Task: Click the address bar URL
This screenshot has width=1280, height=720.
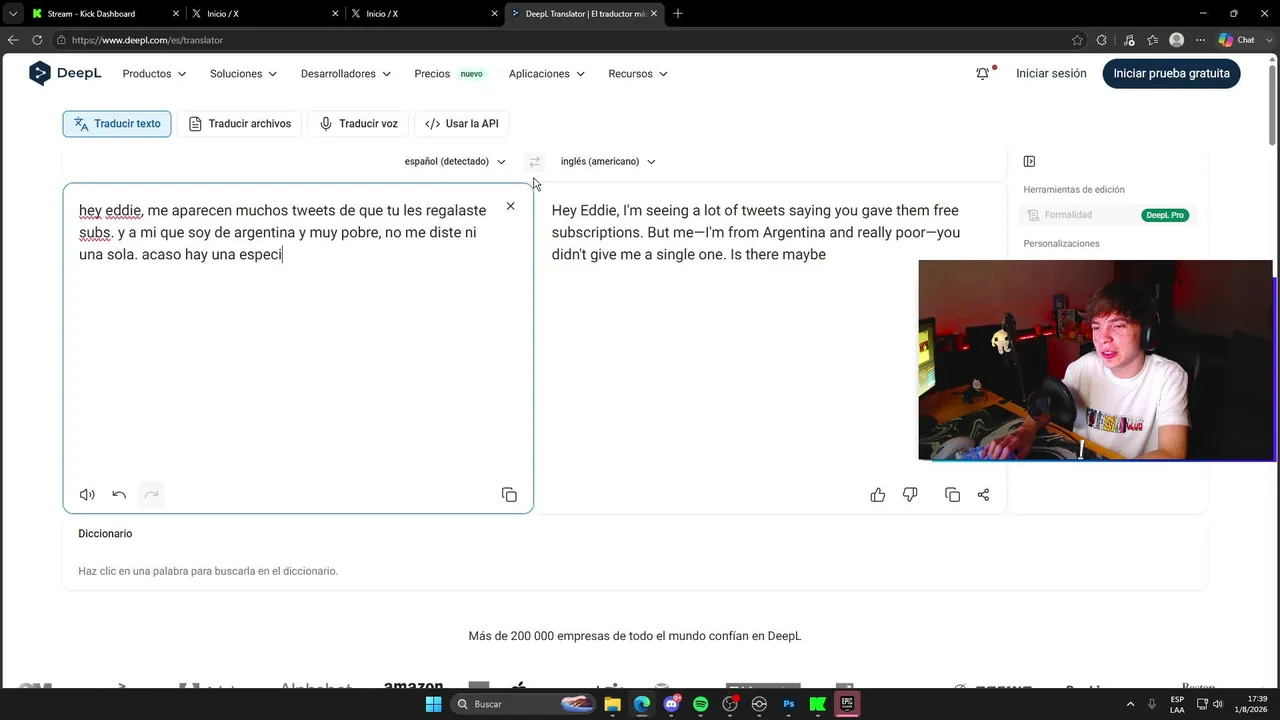Action: coord(147,40)
